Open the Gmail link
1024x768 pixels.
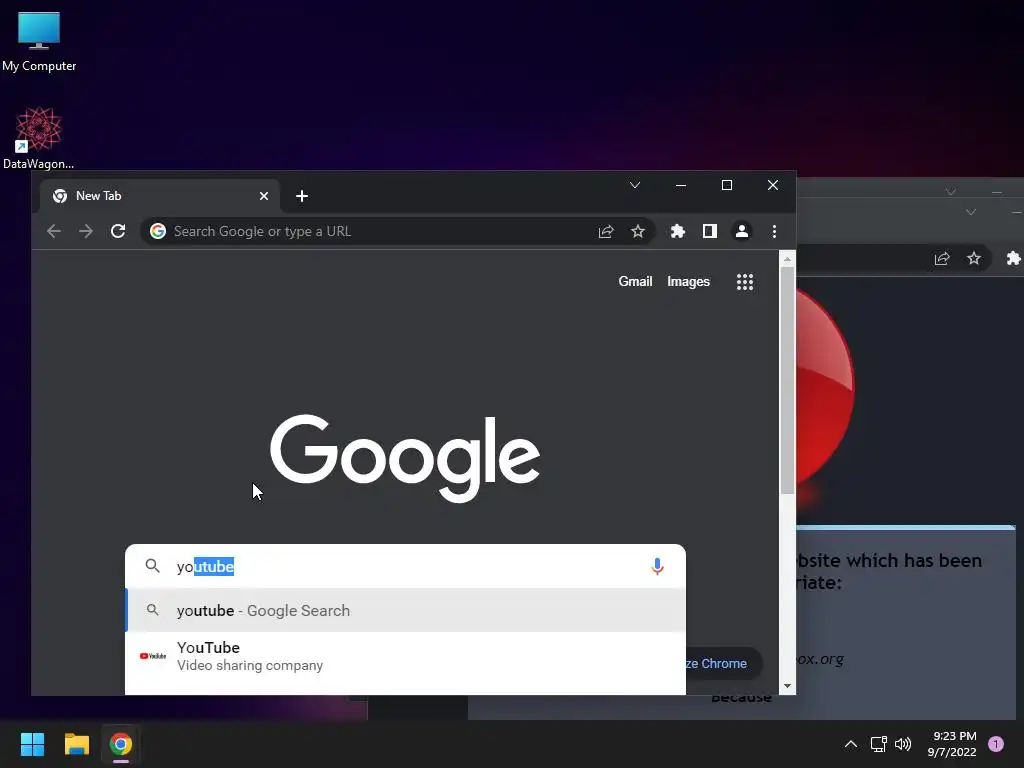(x=635, y=281)
